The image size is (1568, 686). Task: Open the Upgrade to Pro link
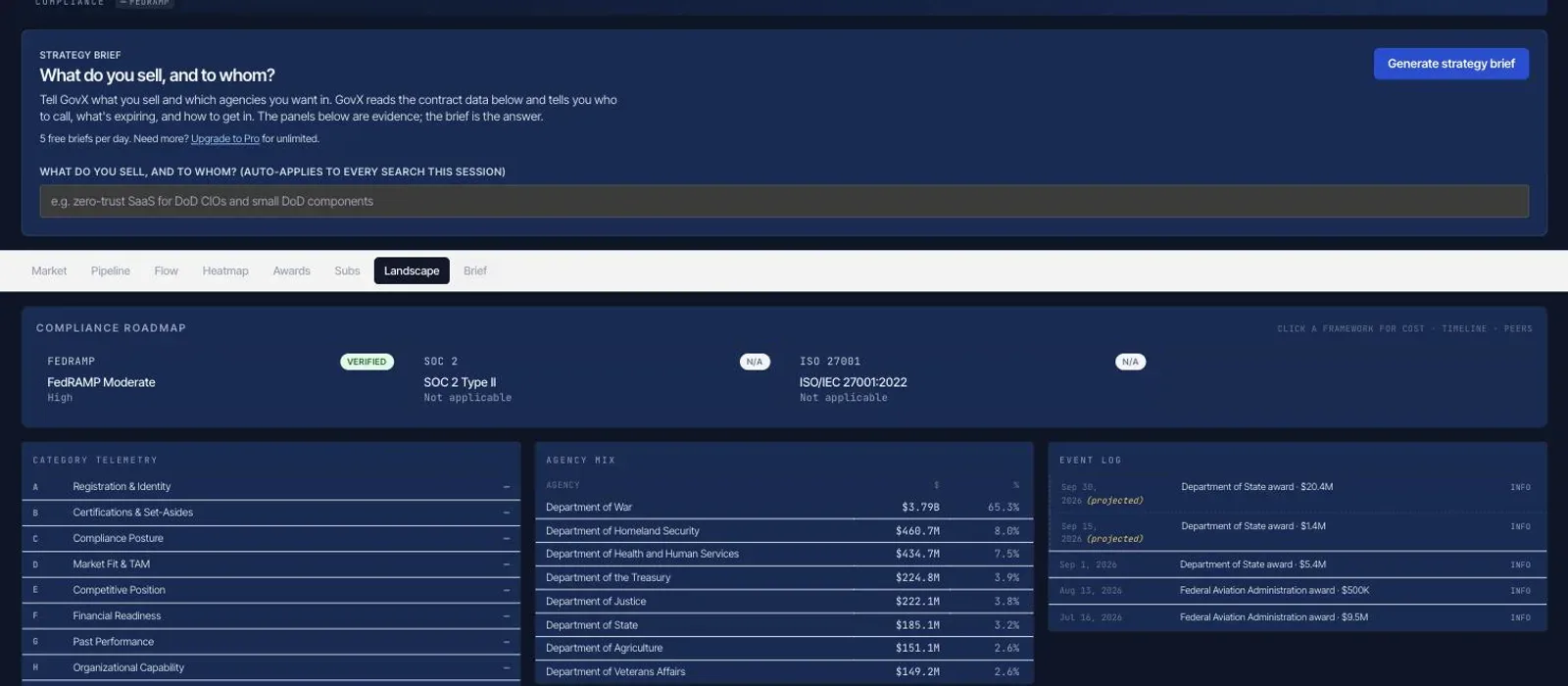(x=225, y=139)
